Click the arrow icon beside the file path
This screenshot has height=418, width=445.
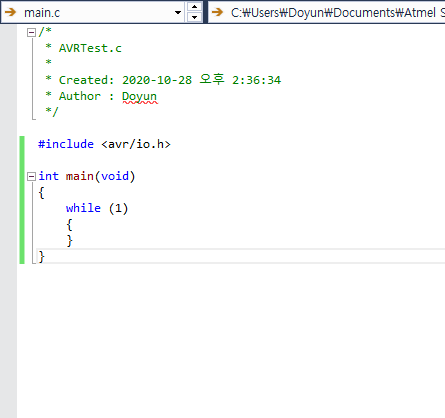click(x=217, y=12)
